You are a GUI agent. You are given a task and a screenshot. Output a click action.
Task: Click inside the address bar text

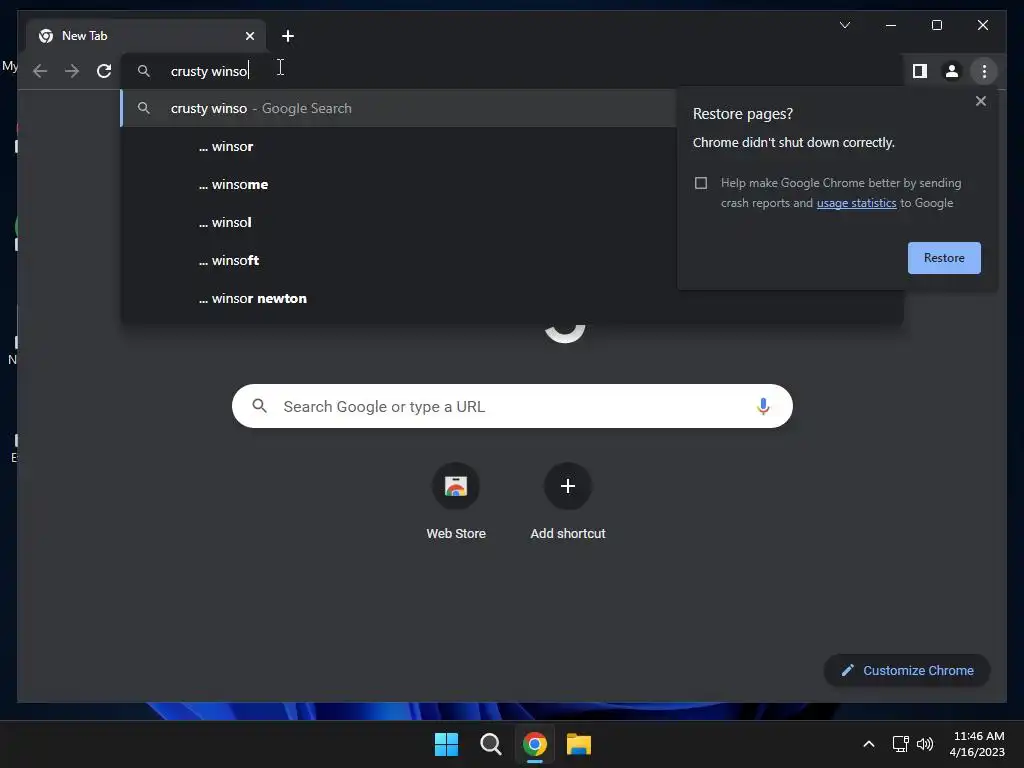click(209, 71)
